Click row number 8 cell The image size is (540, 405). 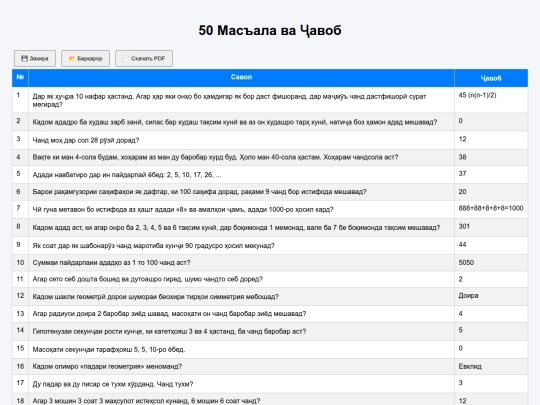[x=20, y=227]
